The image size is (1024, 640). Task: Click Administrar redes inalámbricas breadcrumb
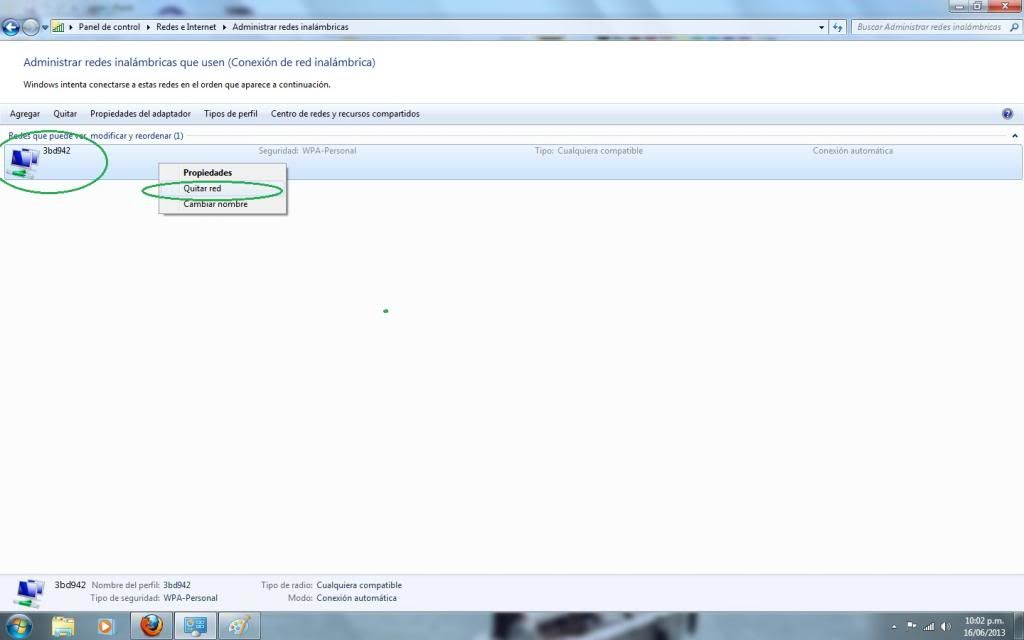(291, 27)
